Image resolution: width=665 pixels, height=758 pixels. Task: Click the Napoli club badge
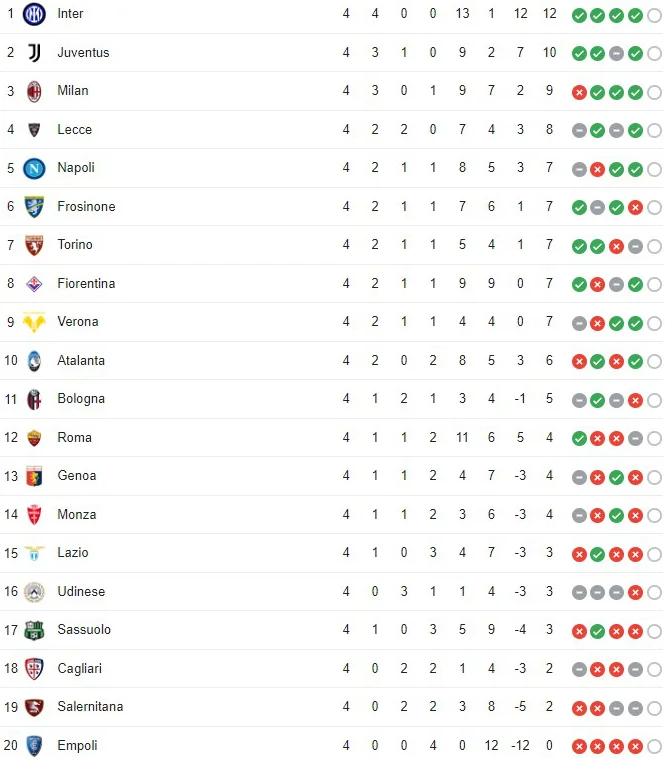click(x=34, y=168)
